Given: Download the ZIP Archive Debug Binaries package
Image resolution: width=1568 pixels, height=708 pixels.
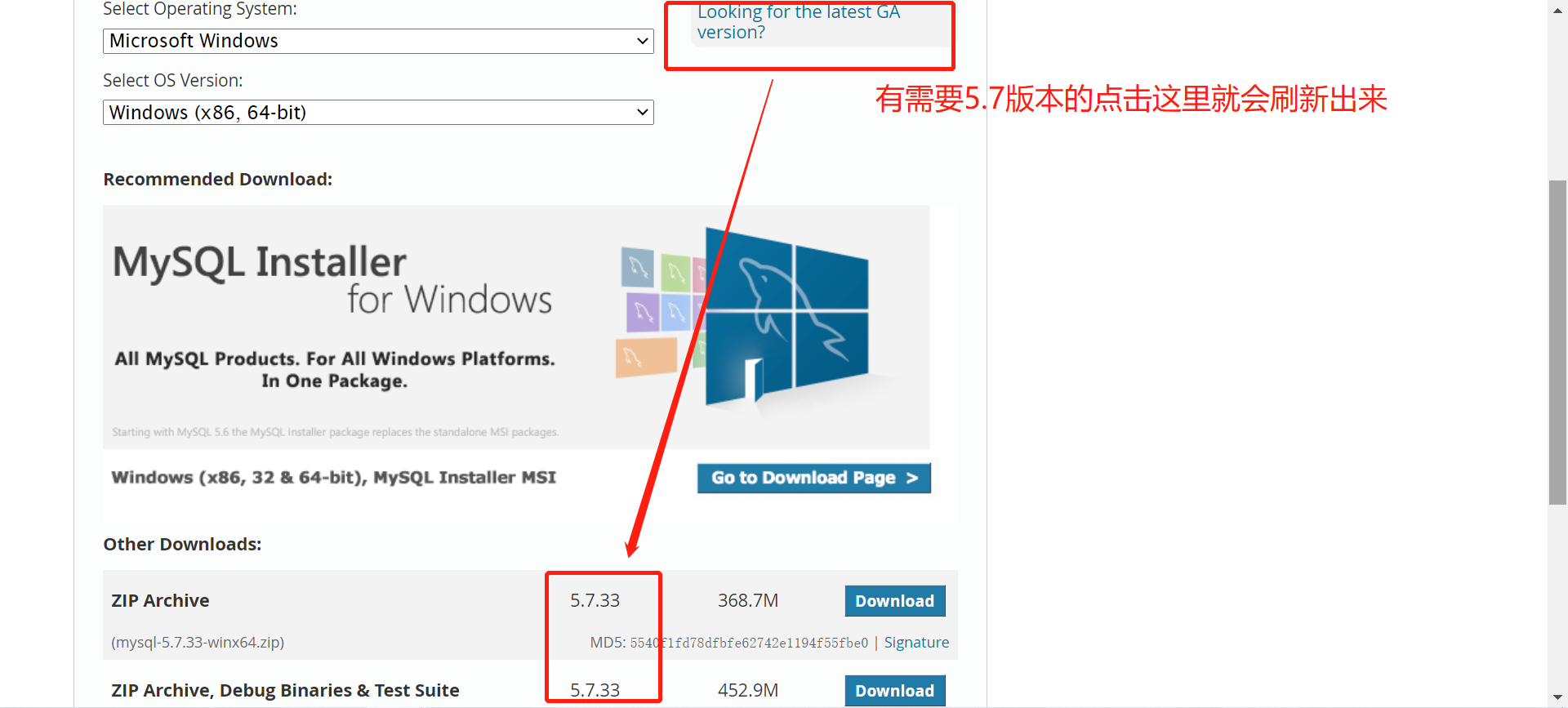Looking at the screenshot, I should pos(895,691).
